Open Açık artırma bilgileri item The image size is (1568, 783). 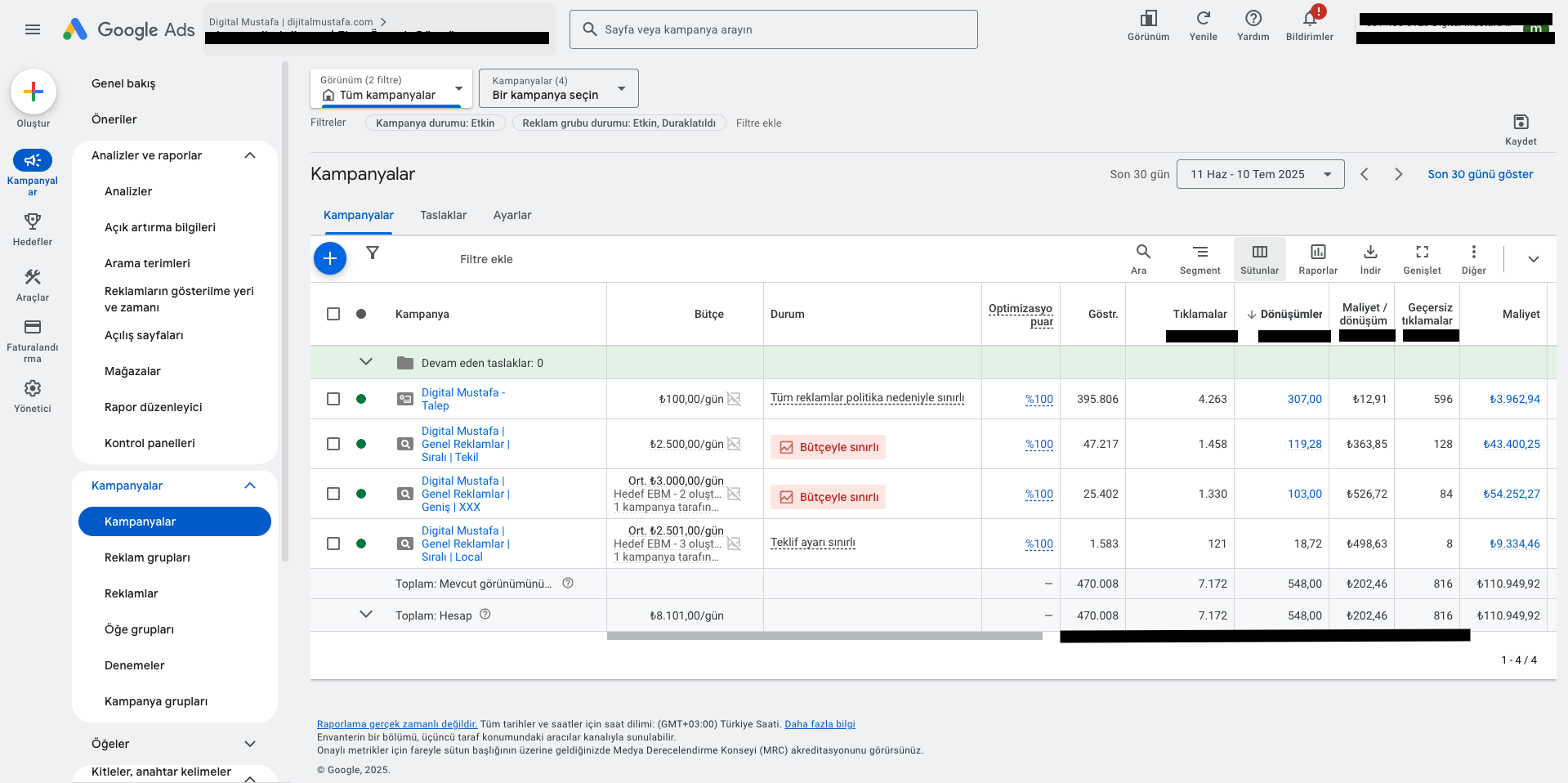click(x=160, y=227)
